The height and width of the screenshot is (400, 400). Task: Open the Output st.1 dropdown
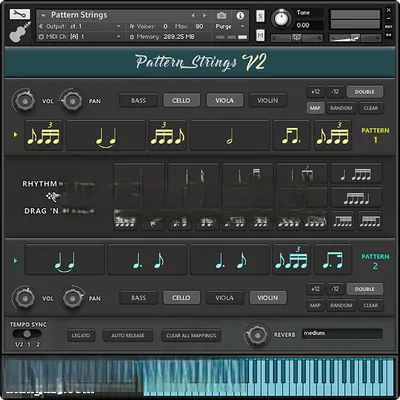[79, 26]
